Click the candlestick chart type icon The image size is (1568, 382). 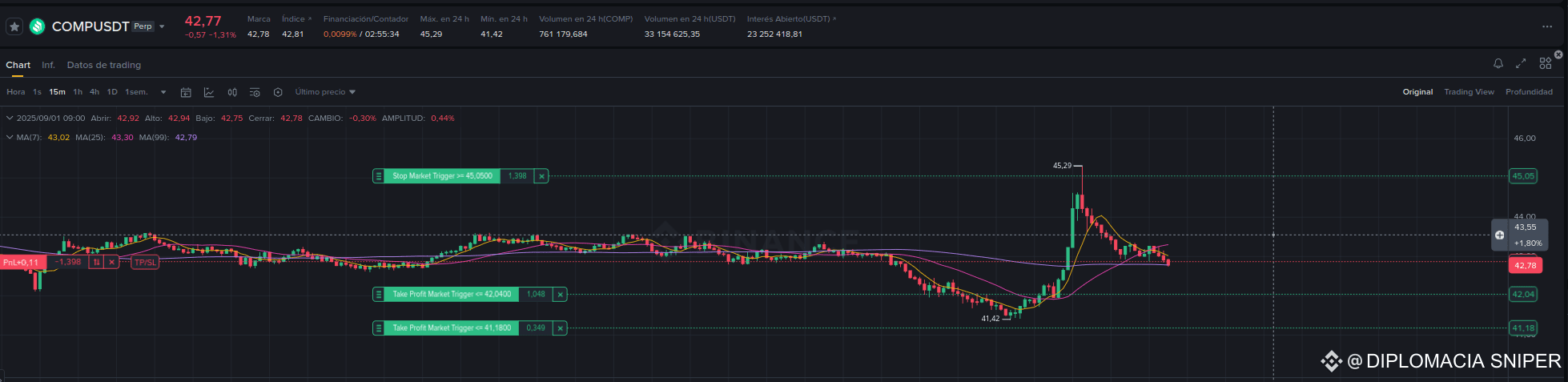click(x=232, y=92)
